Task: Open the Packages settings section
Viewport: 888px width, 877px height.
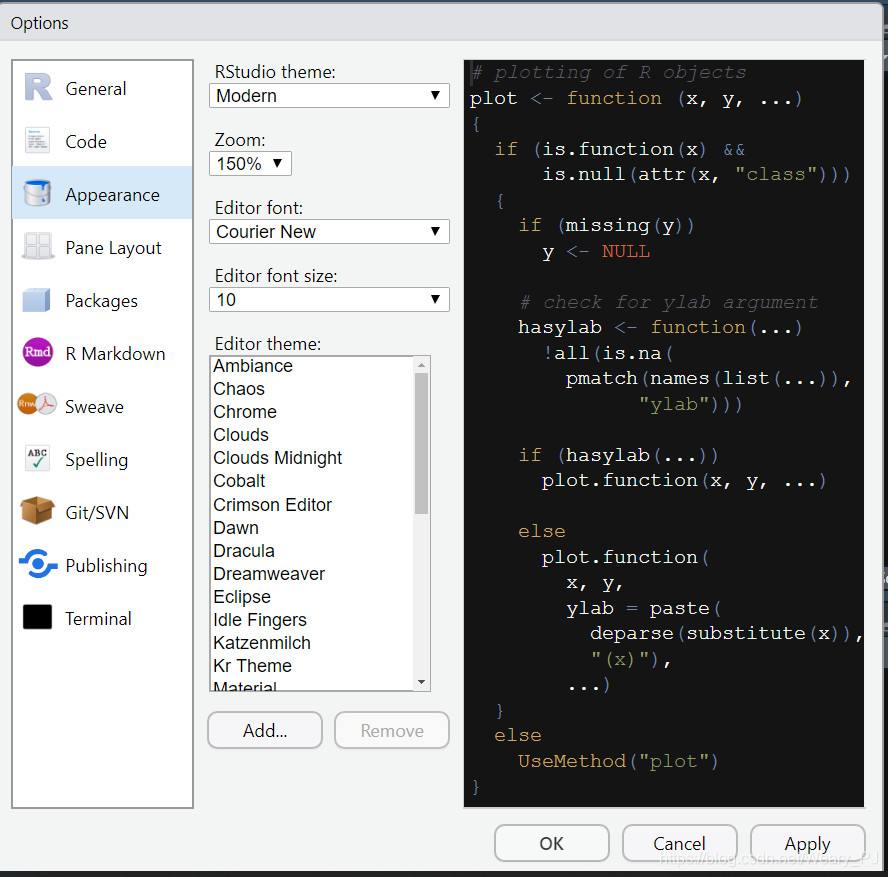Action: pyautogui.click(x=102, y=301)
